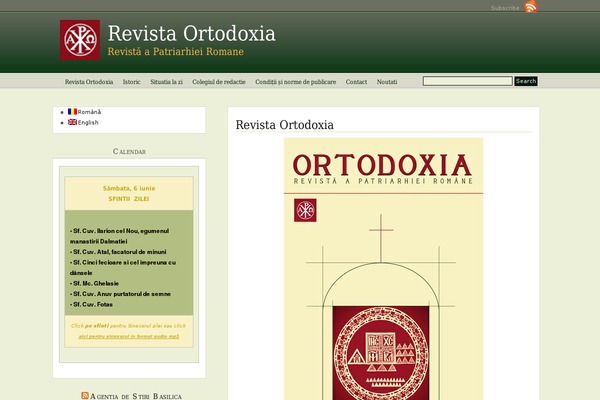Switch language to Română
The image size is (600, 400).
pyautogui.click(x=89, y=112)
